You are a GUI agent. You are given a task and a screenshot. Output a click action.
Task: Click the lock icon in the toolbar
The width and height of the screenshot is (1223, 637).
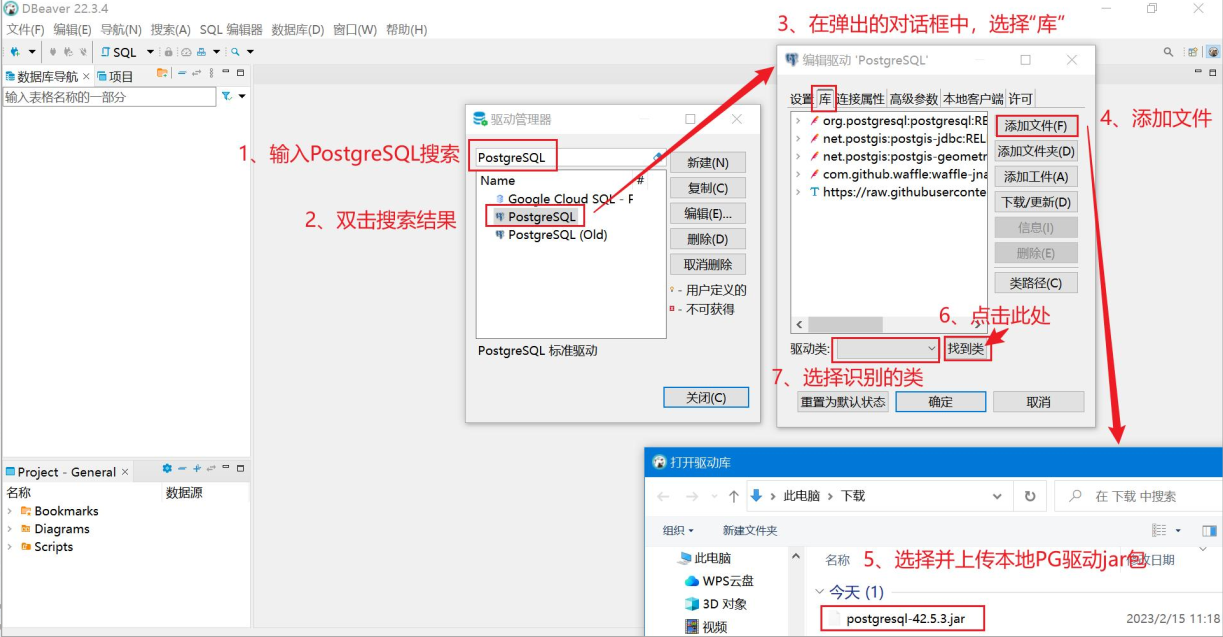[x=168, y=52]
